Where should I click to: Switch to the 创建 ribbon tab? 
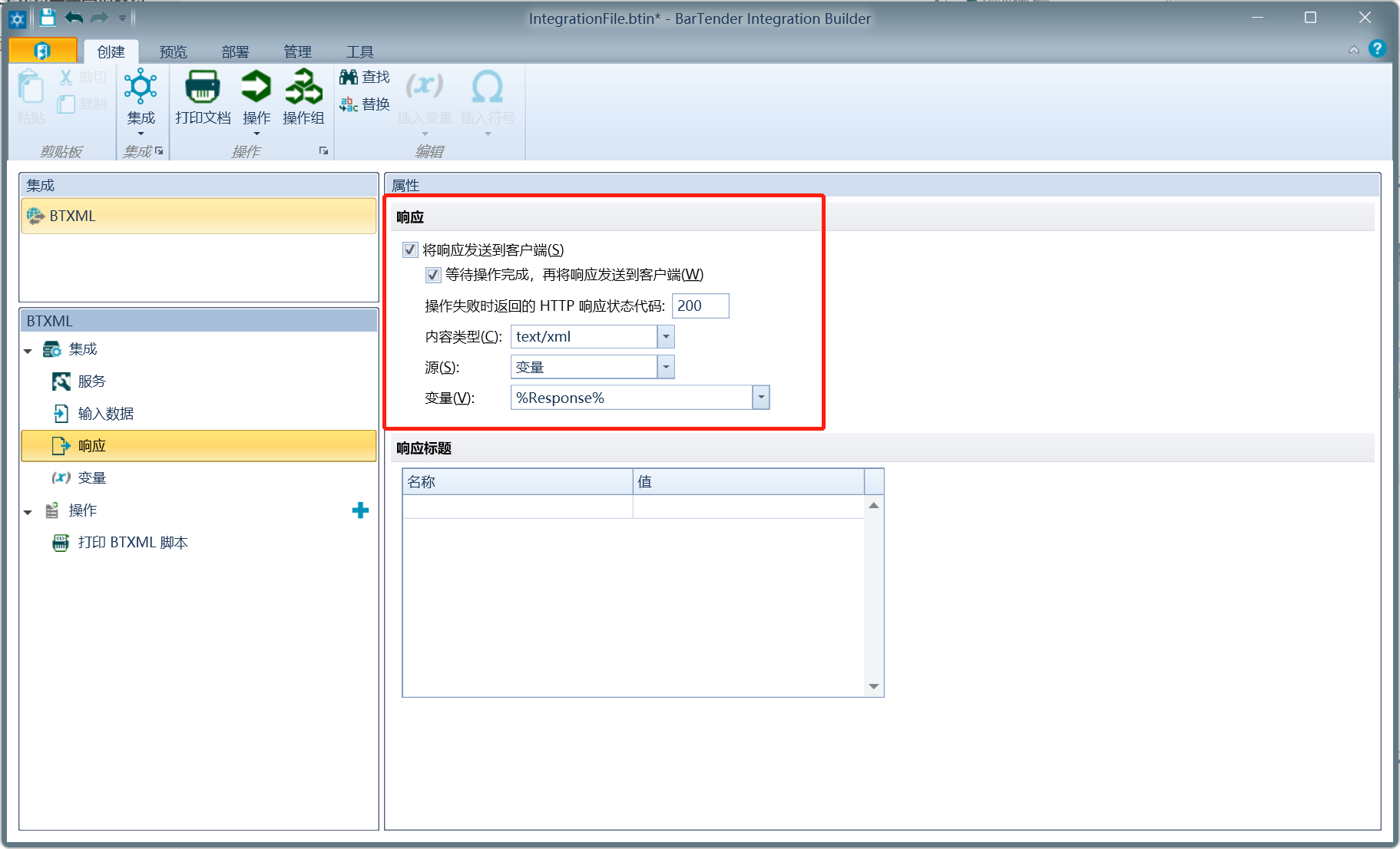tap(111, 51)
